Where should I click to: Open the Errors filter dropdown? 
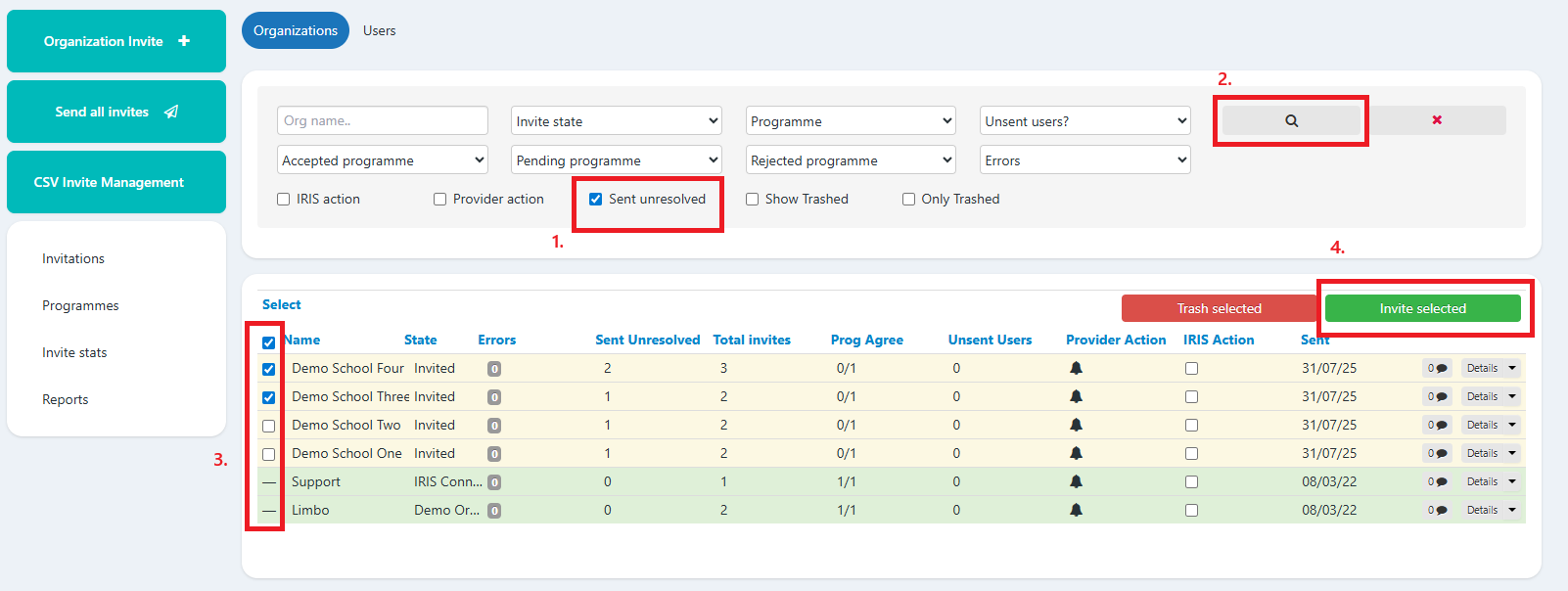[x=1085, y=159]
